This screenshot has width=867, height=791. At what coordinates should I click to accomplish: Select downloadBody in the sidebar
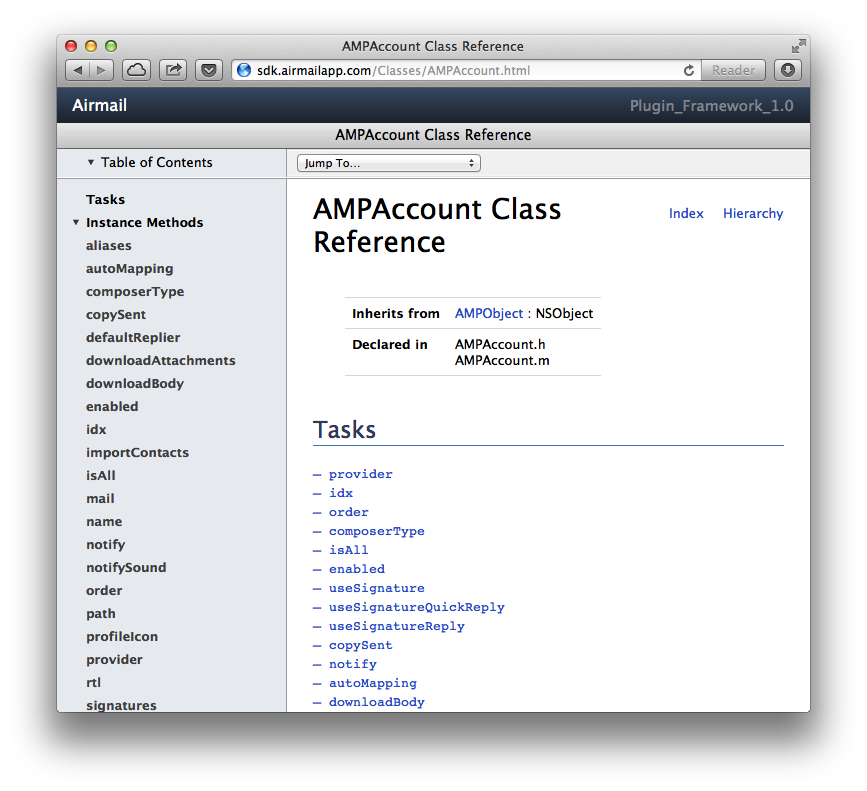click(135, 384)
